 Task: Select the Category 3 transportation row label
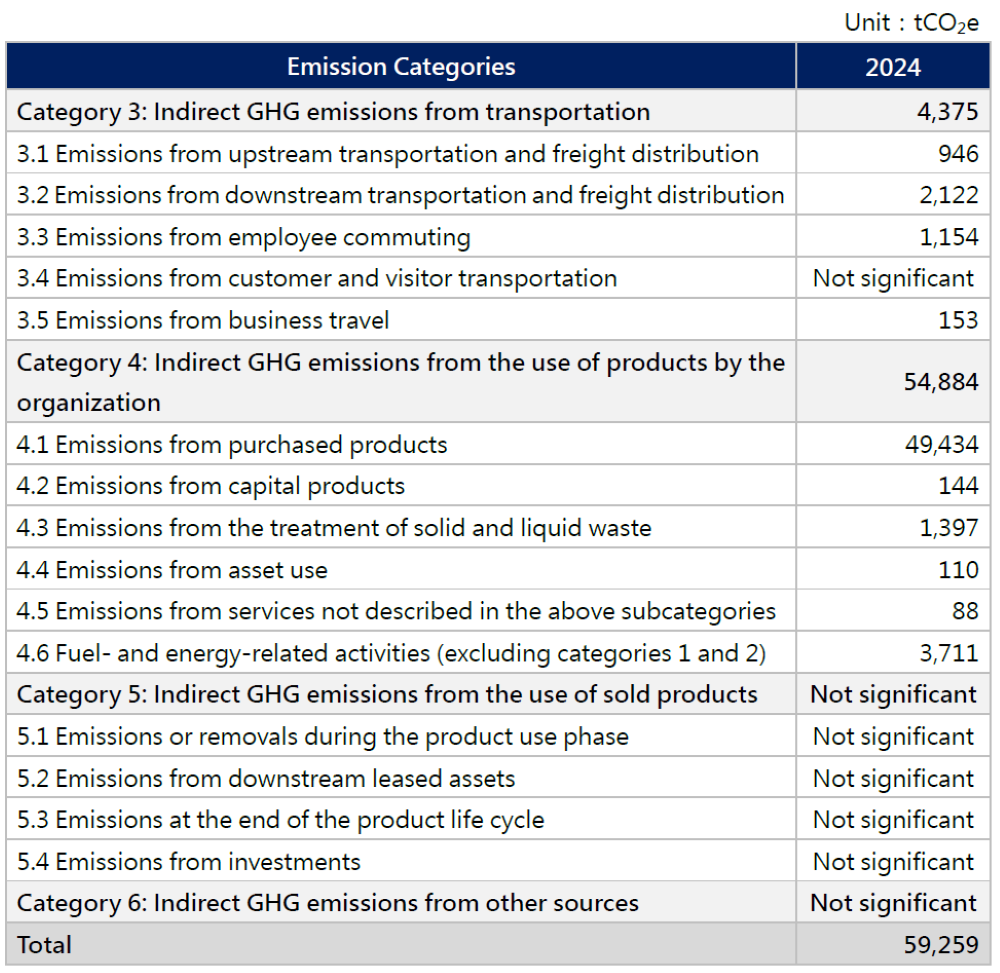(x=333, y=112)
